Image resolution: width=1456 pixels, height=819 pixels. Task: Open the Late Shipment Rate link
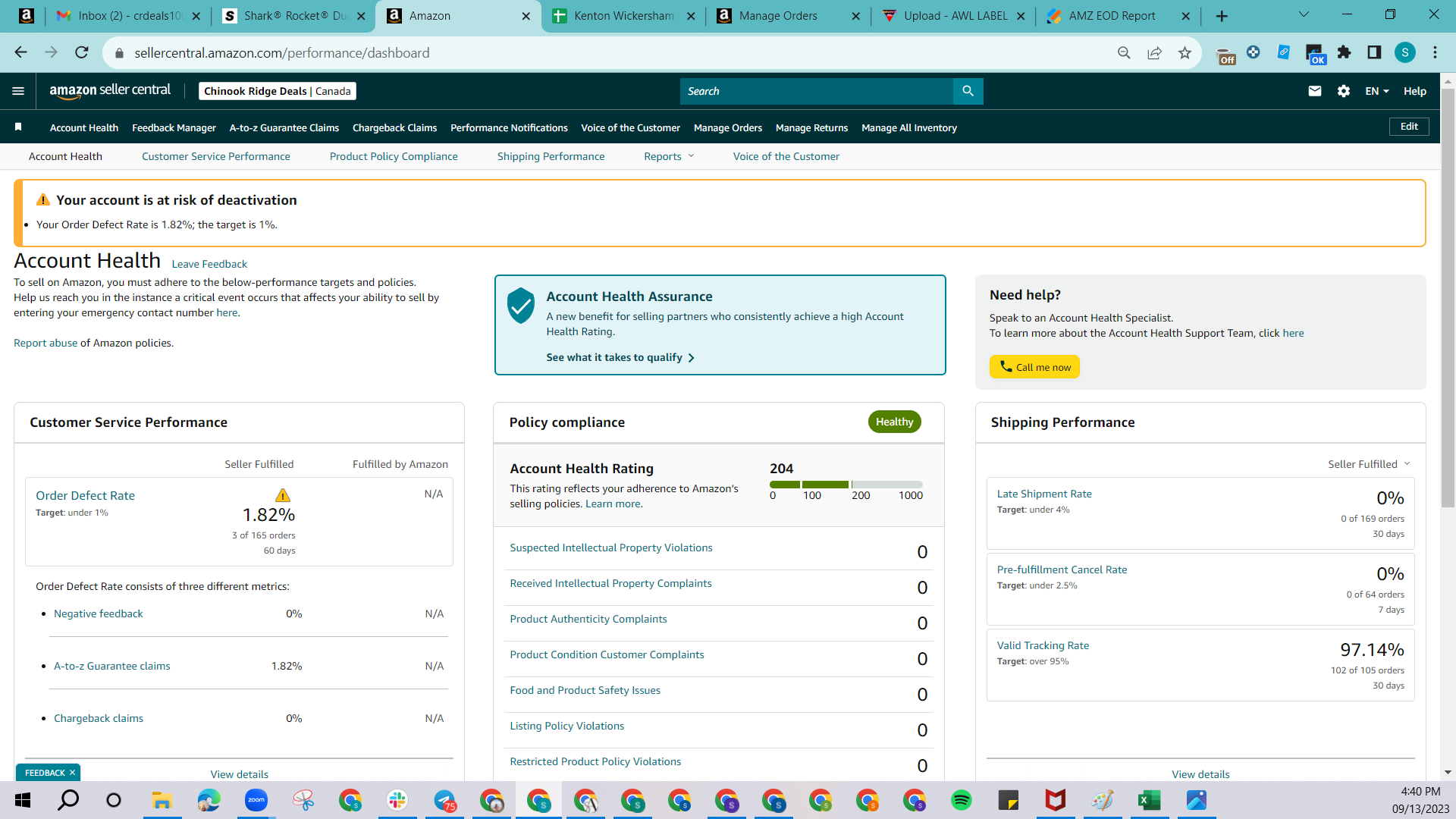1044,494
